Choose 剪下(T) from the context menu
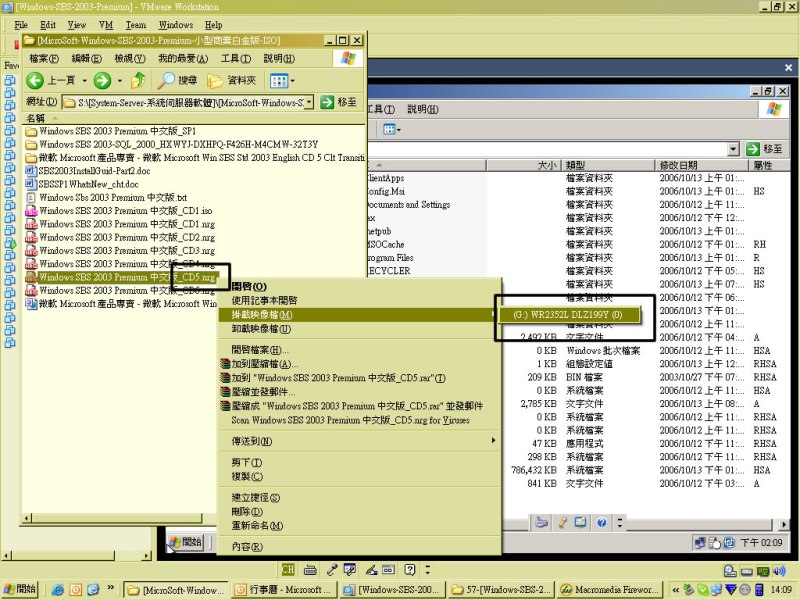The height and width of the screenshot is (600, 800). tap(359, 462)
